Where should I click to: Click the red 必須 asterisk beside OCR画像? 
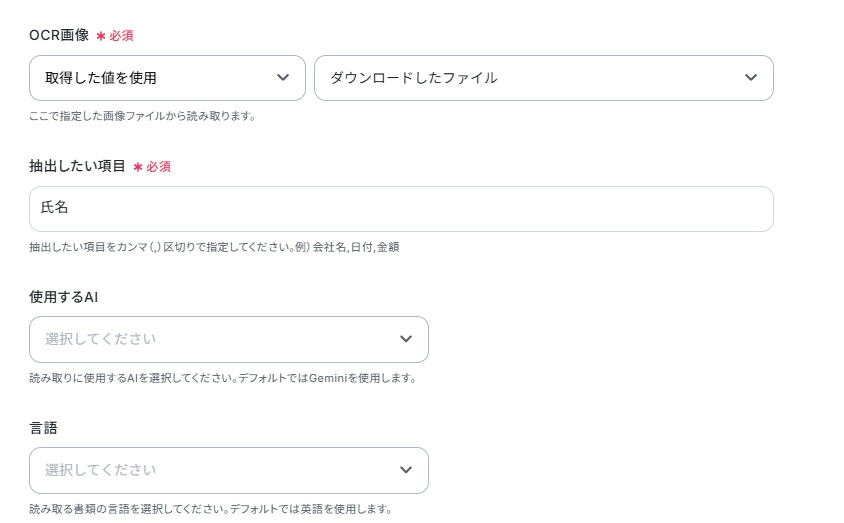click(x=101, y=36)
